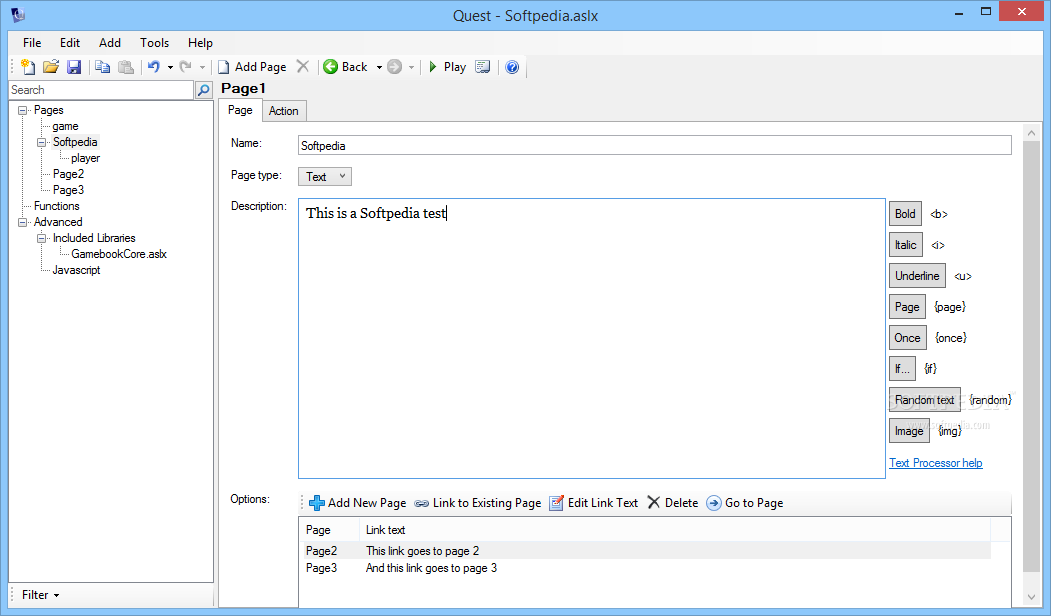The height and width of the screenshot is (616, 1051).
Task: Select the Page2 row in Options list
Action: [647, 551]
